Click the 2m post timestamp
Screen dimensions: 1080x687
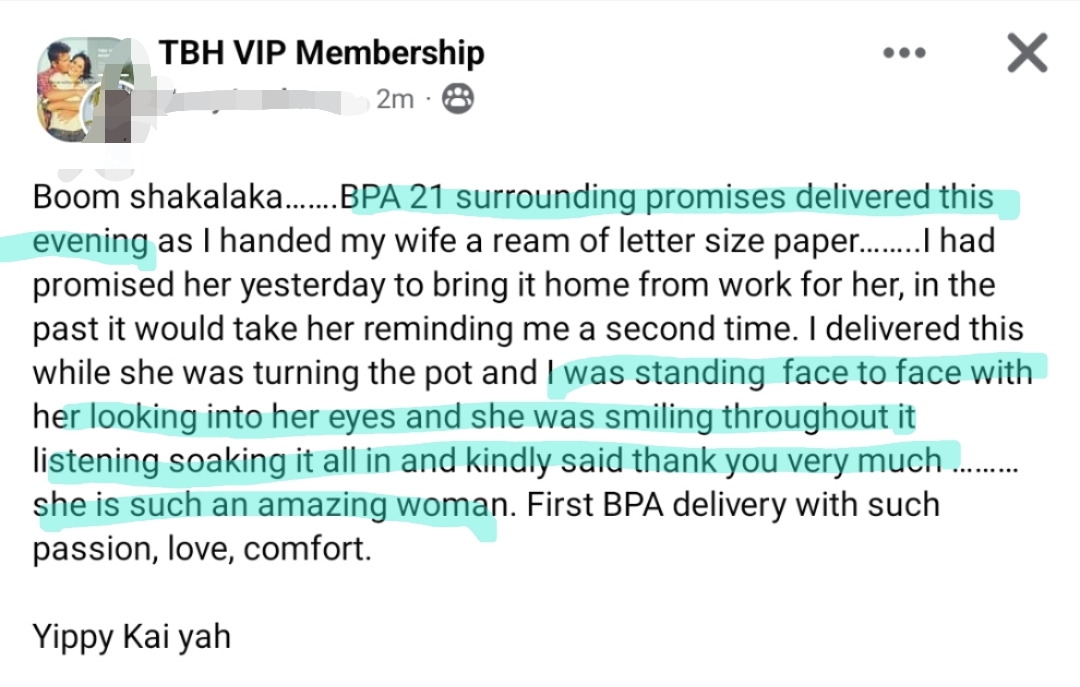click(394, 99)
